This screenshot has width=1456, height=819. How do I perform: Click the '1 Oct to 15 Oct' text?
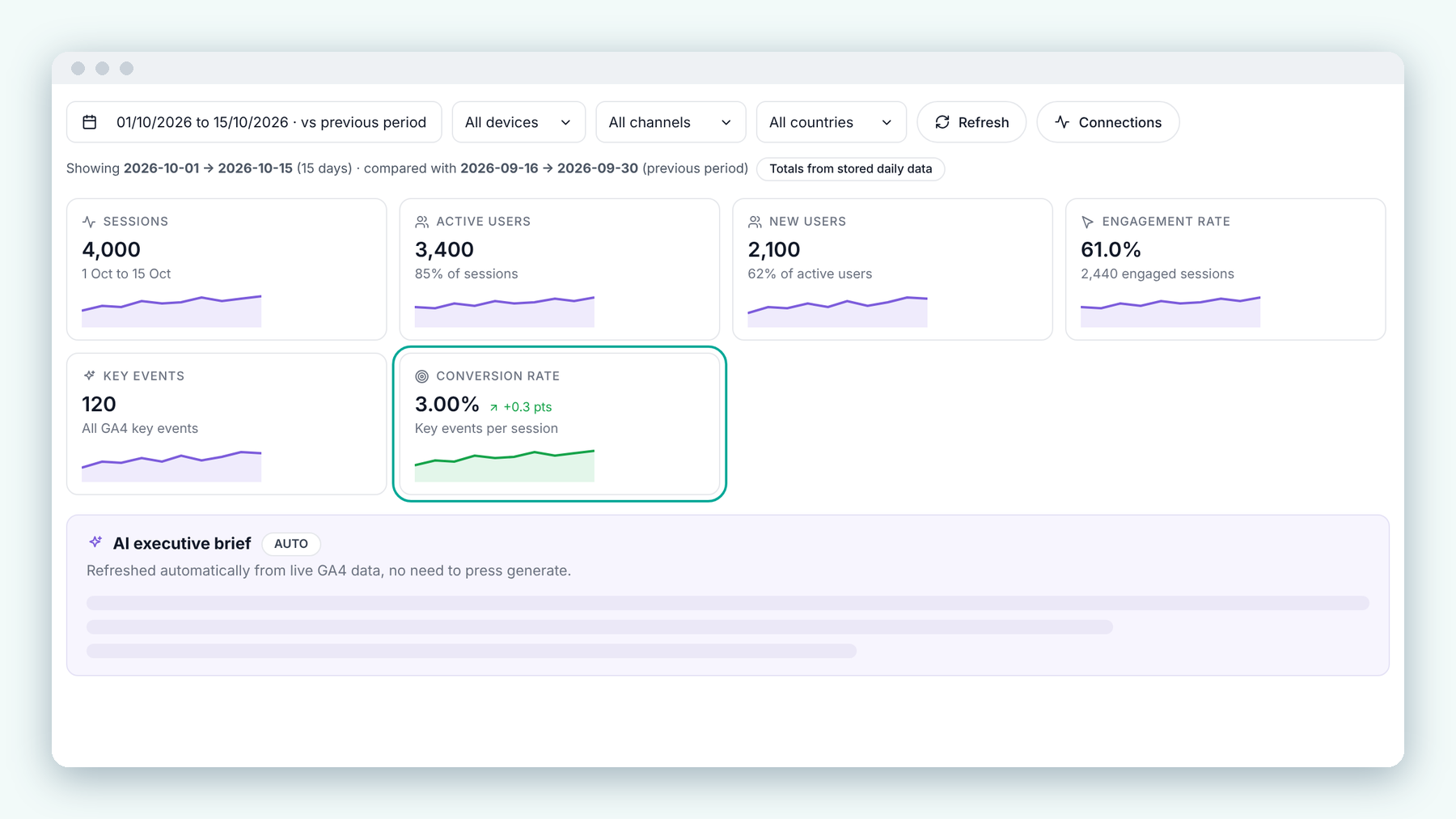(x=126, y=274)
